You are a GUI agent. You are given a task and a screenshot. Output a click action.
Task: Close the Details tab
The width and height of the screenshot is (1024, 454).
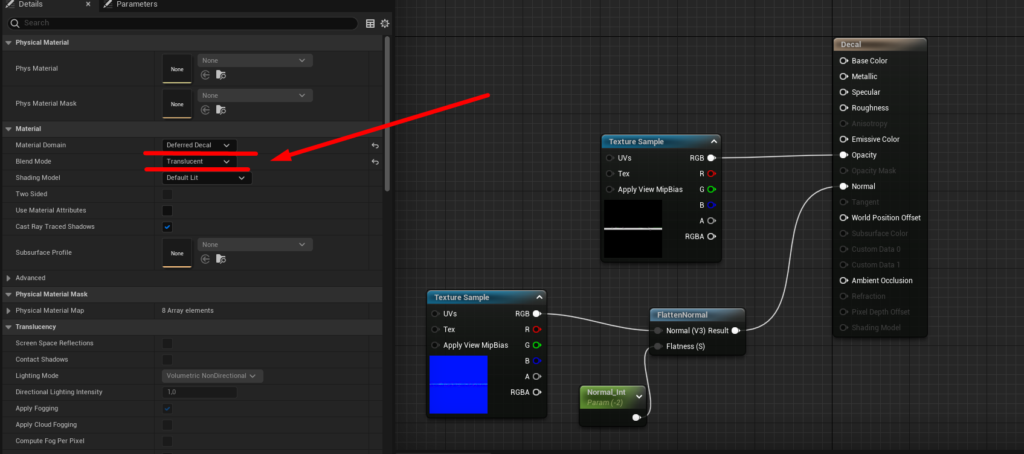(88, 4)
